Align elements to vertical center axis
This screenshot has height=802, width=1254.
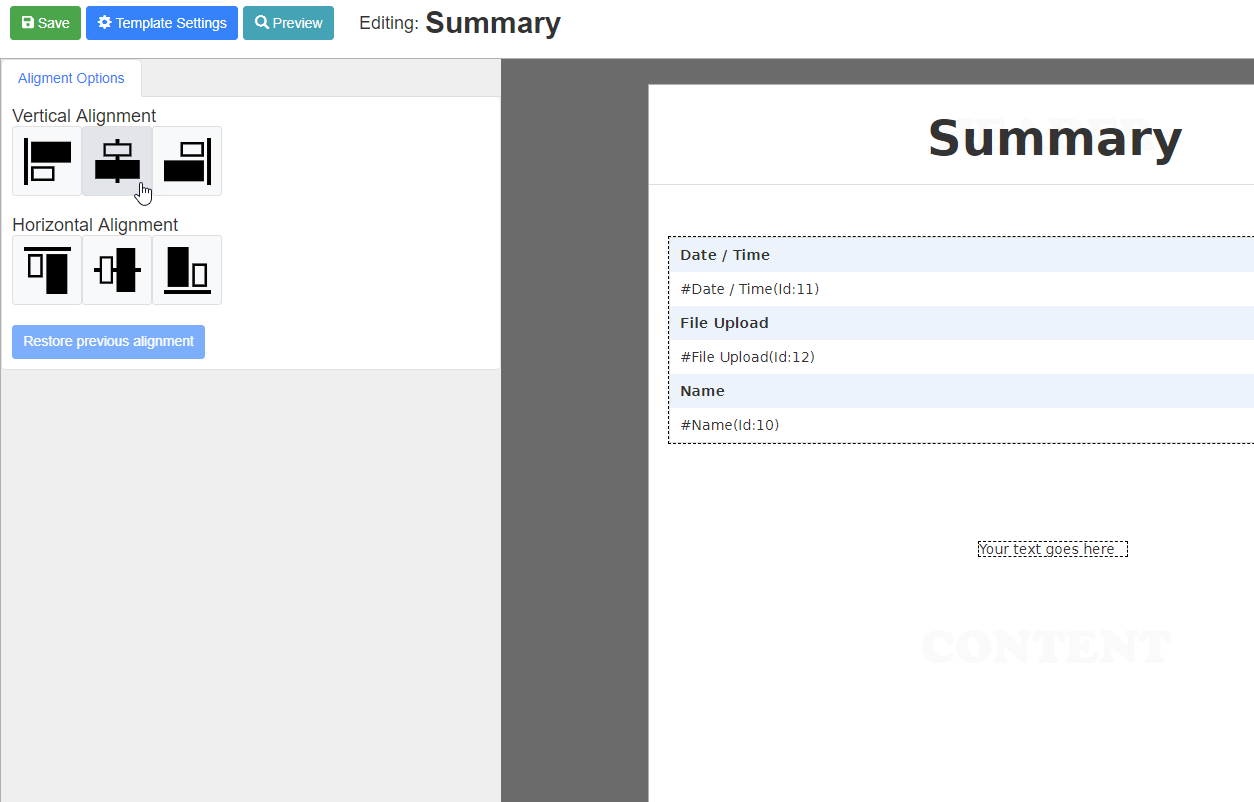point(117,161)
